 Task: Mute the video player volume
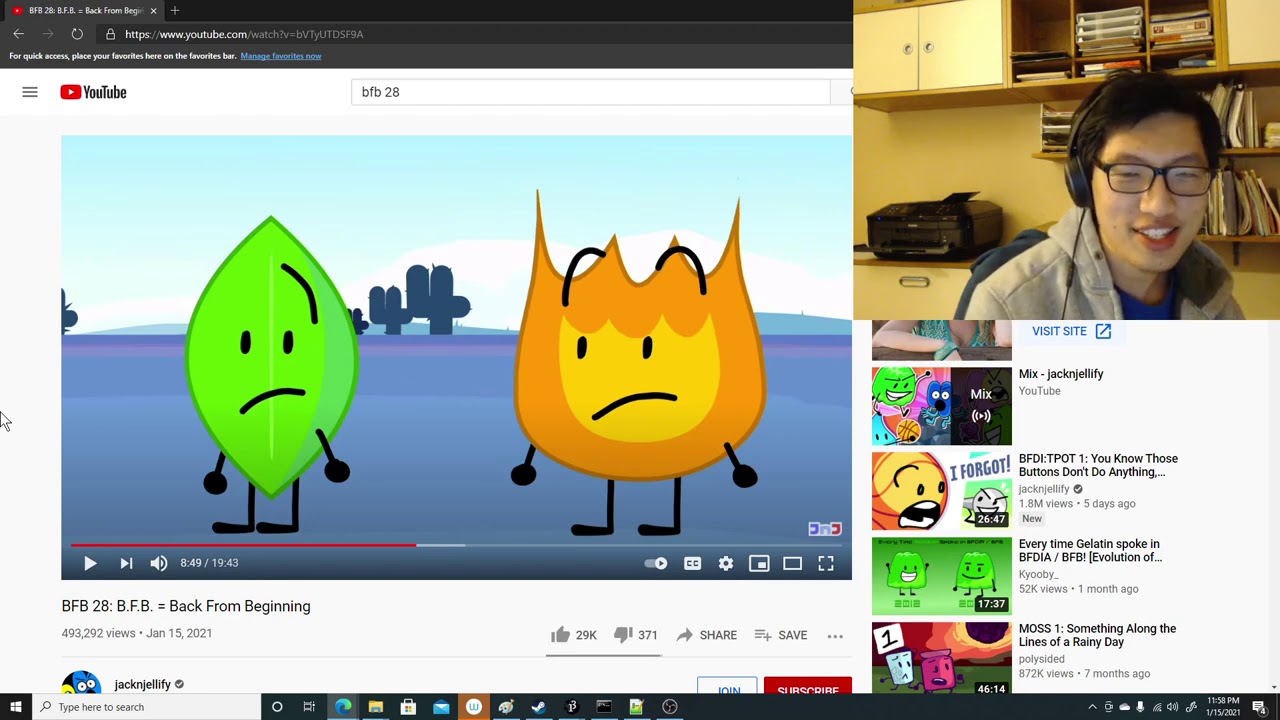159,563
